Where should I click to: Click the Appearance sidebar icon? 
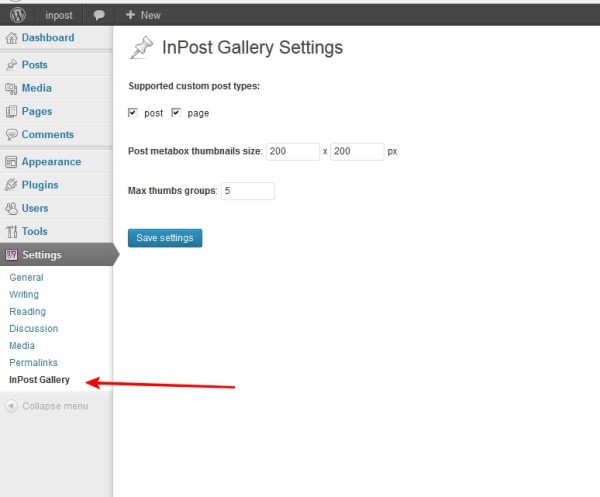click(12, 162)
